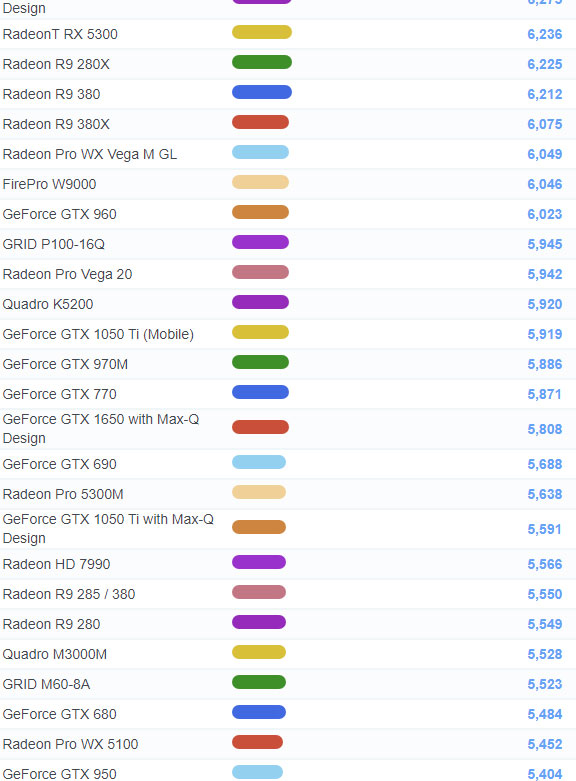This screenshot has height=781, width=576.
Task: Click the score 5,591
Action: (x=545, y=529)
